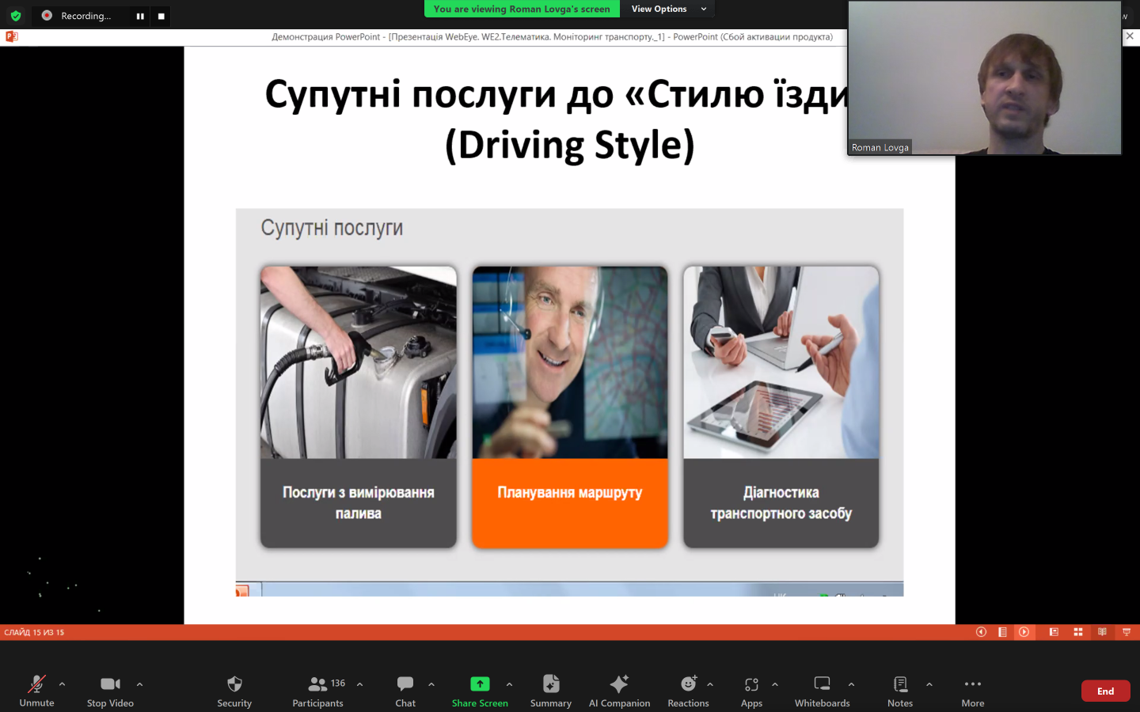Pause the Zoom recording
This screenshot has width=1140, height=712.
[x=140, y=16]
